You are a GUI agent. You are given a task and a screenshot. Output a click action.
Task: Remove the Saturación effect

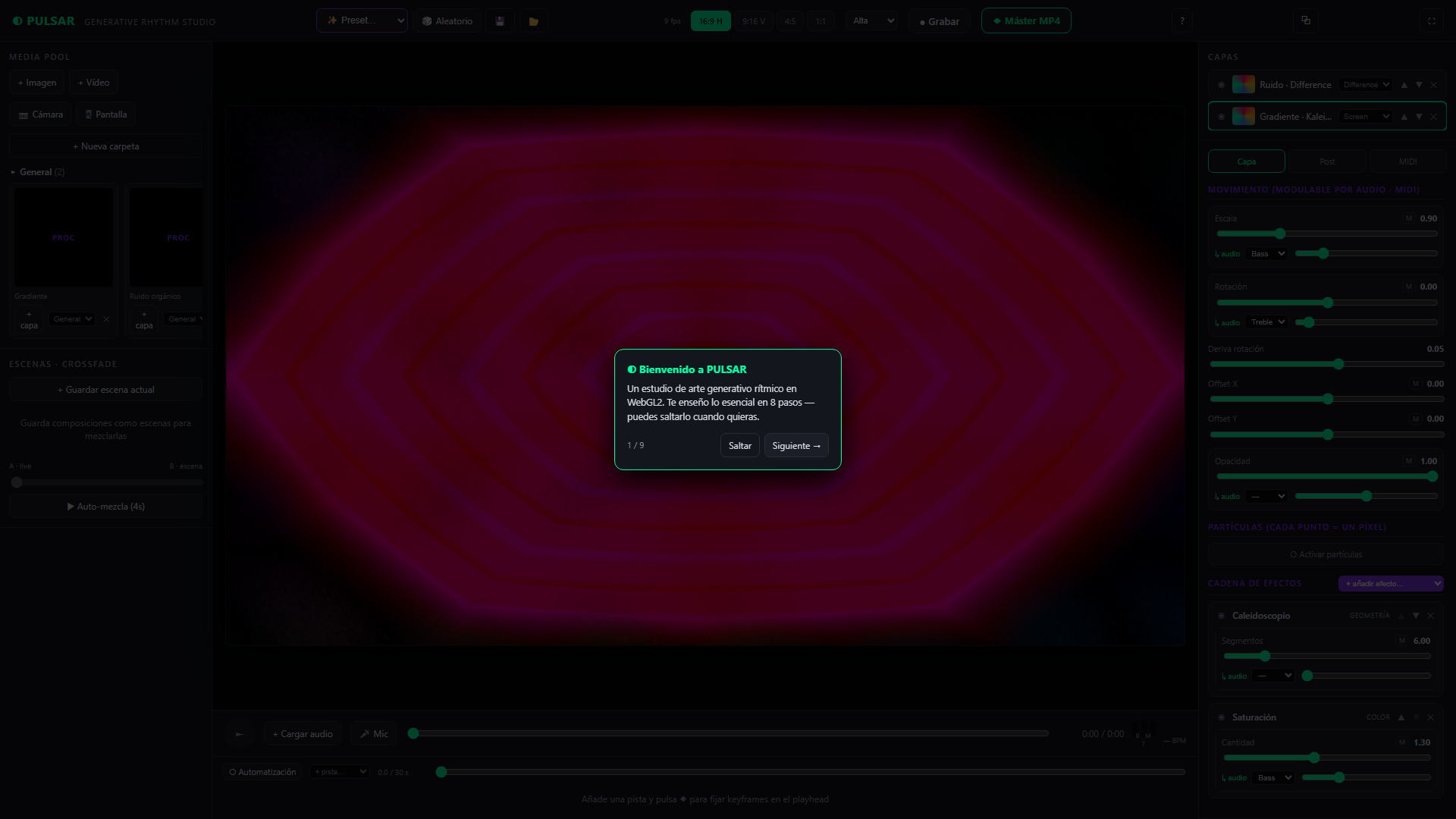tap(1430, 717)
